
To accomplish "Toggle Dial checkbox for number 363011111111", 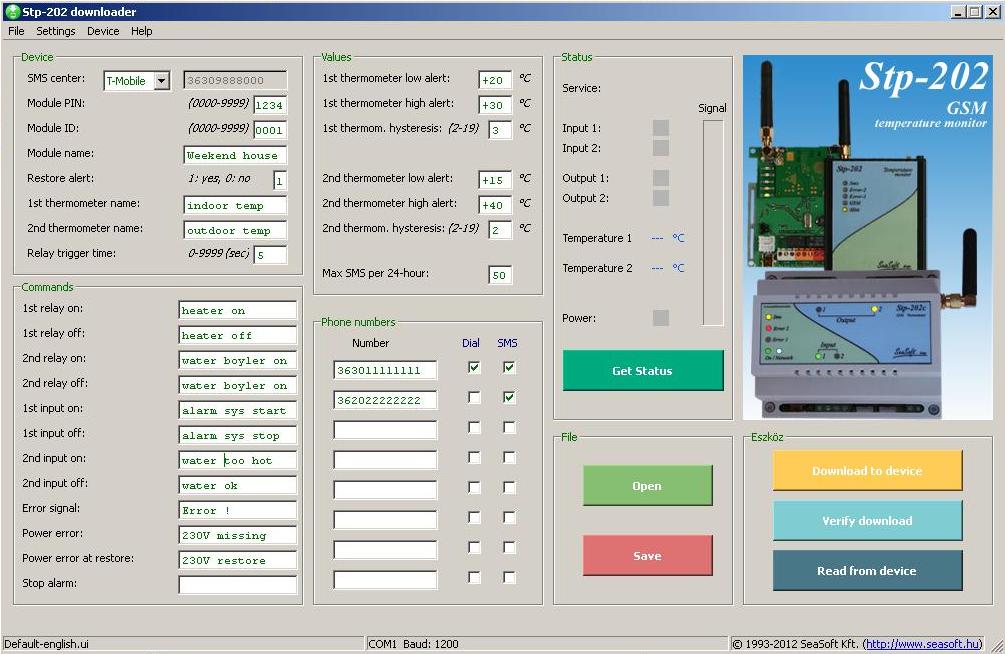I will pos(474,367).
